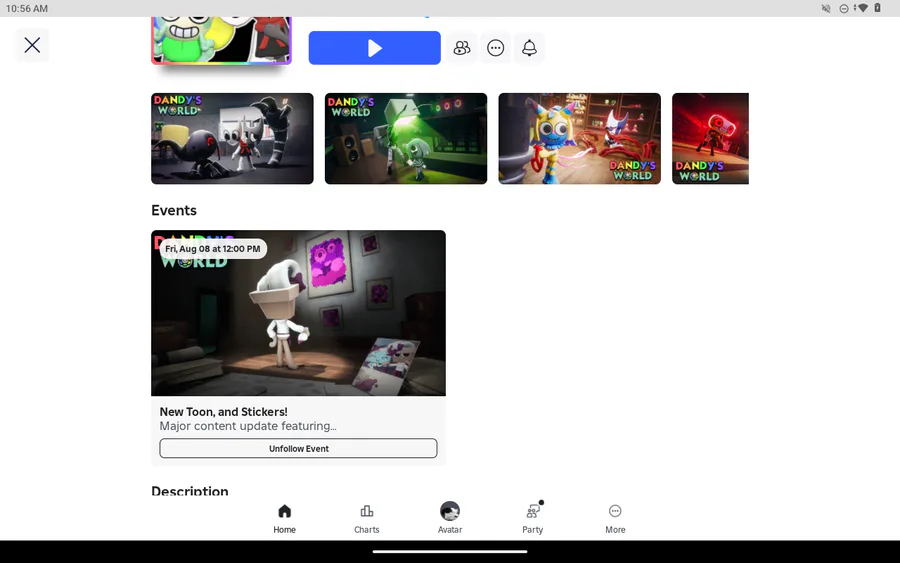The height and width of the screenshot is (563, 900).
Task: Tap the do-not-disturb status icon
Action: pos(844,8)
